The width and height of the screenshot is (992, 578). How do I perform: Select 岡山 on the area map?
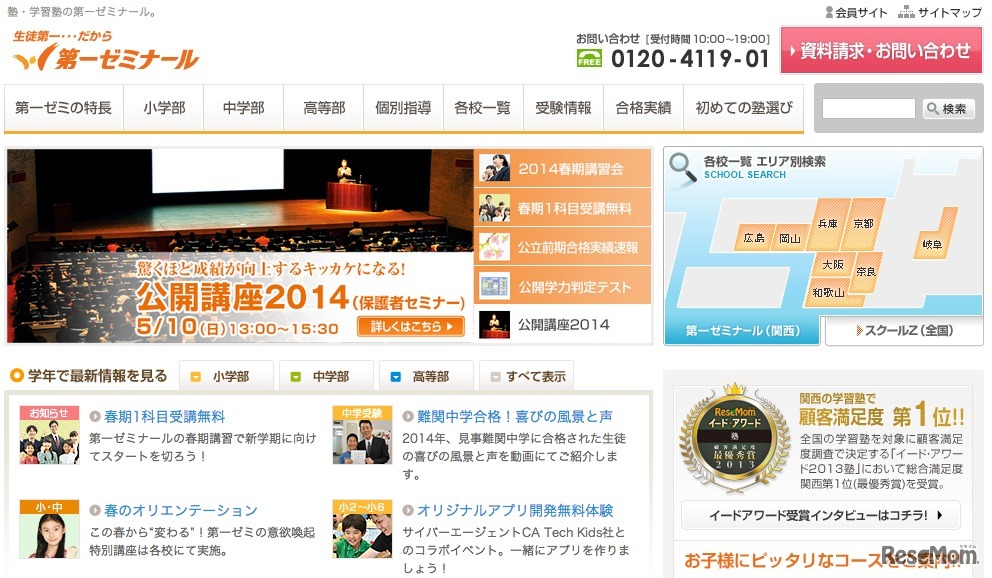click(790, 238)
